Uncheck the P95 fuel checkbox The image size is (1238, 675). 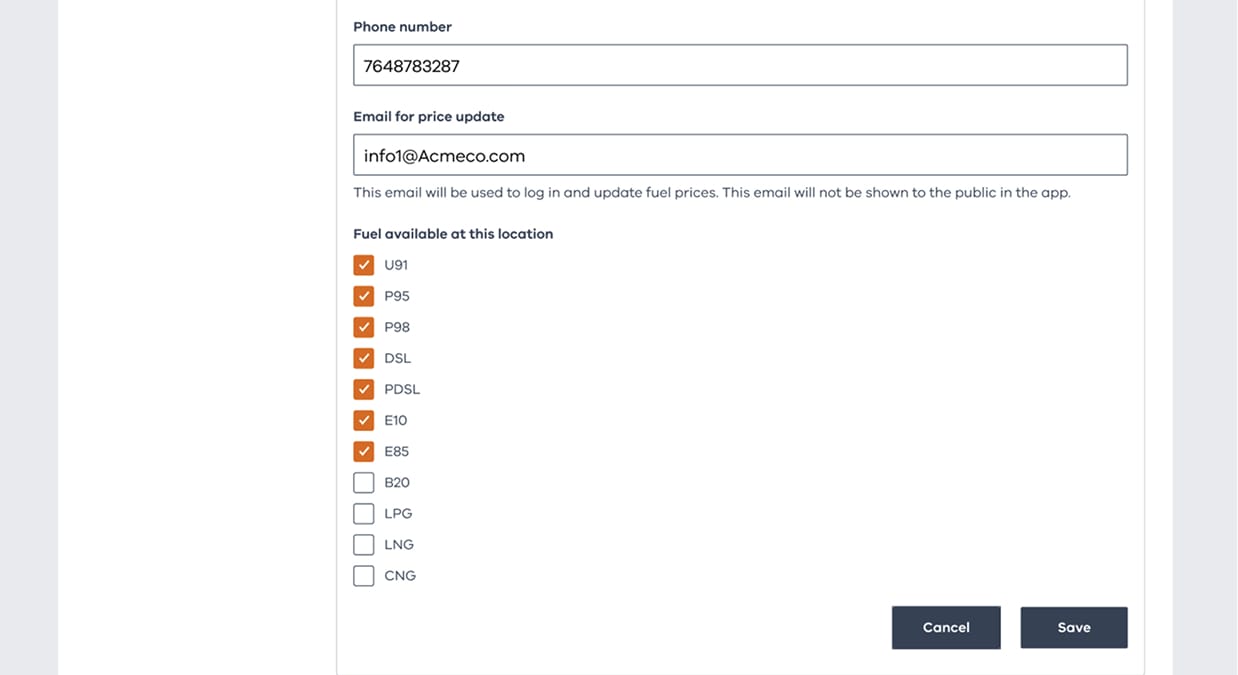tap(364, 296)
